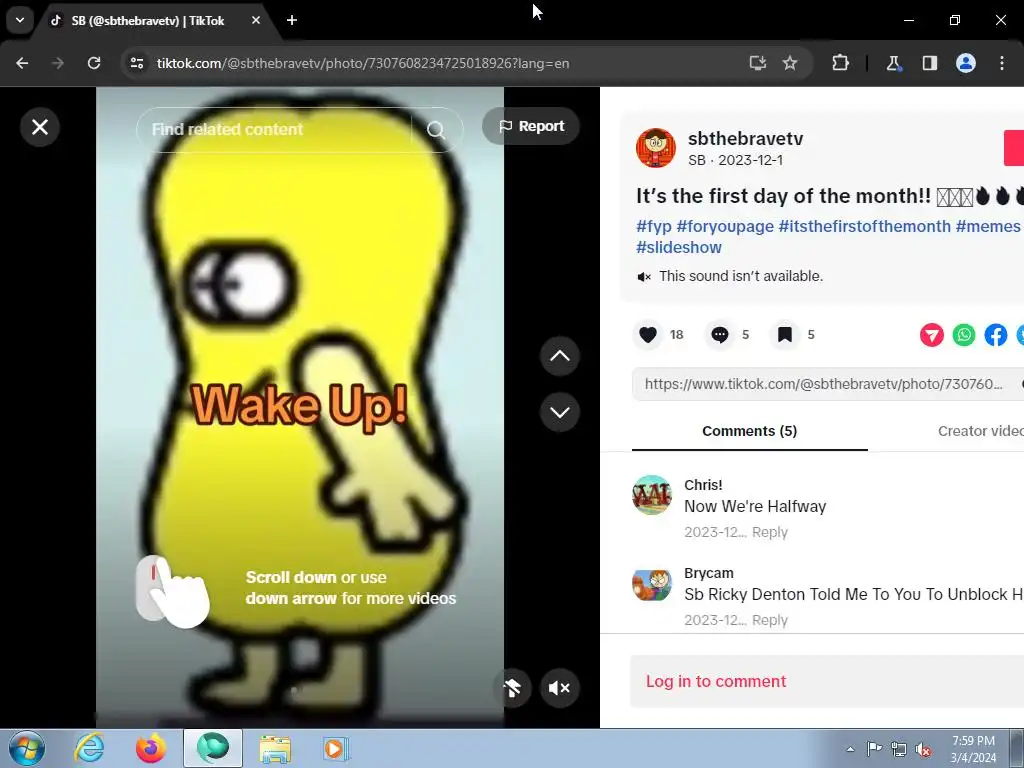This screenshot has width=1024, height=768.
Task: Open Brycam commenter avatar
Action: click(652, 583)
